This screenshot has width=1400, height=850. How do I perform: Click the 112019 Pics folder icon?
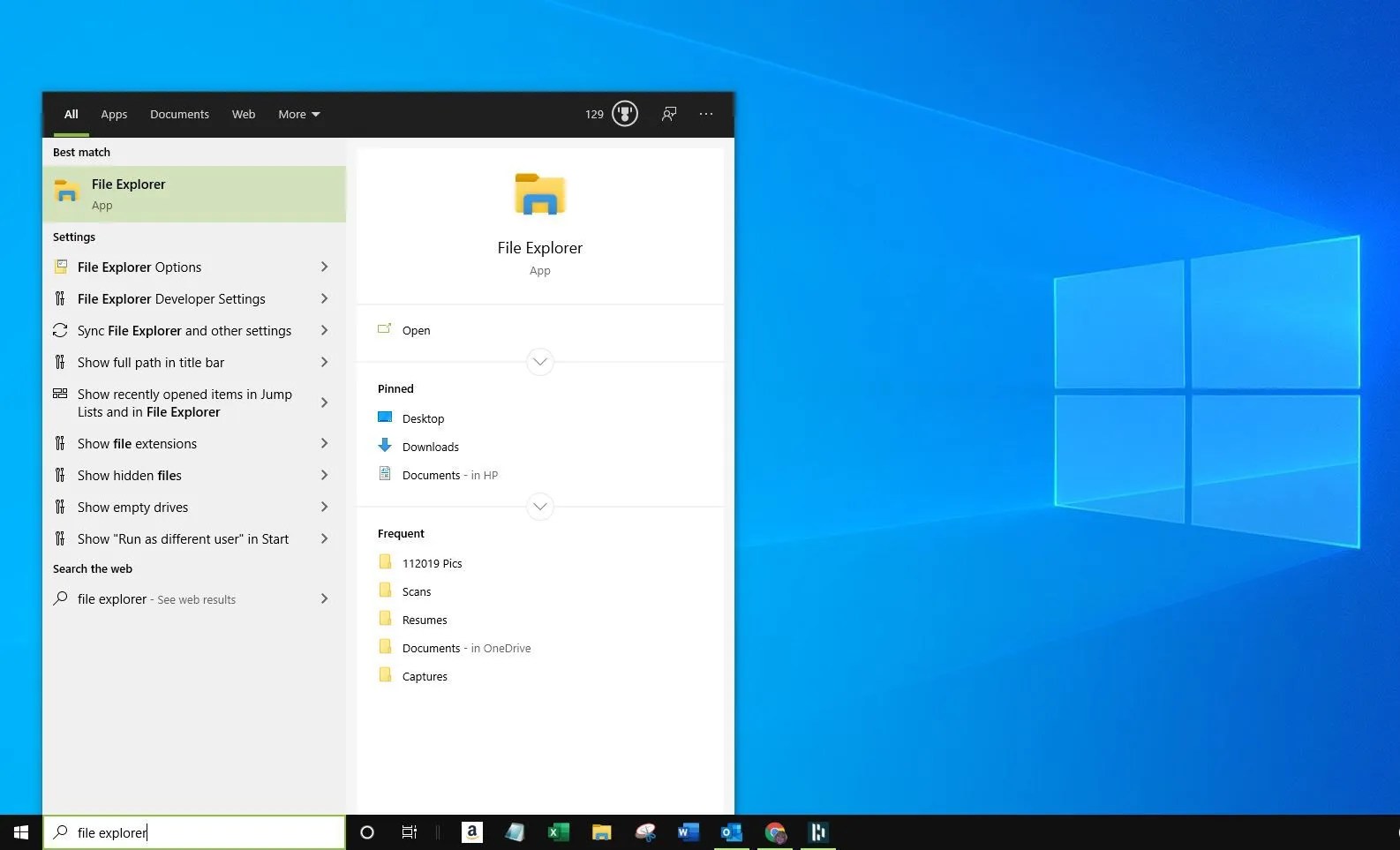pyautogui.click(x=385, y=562)
